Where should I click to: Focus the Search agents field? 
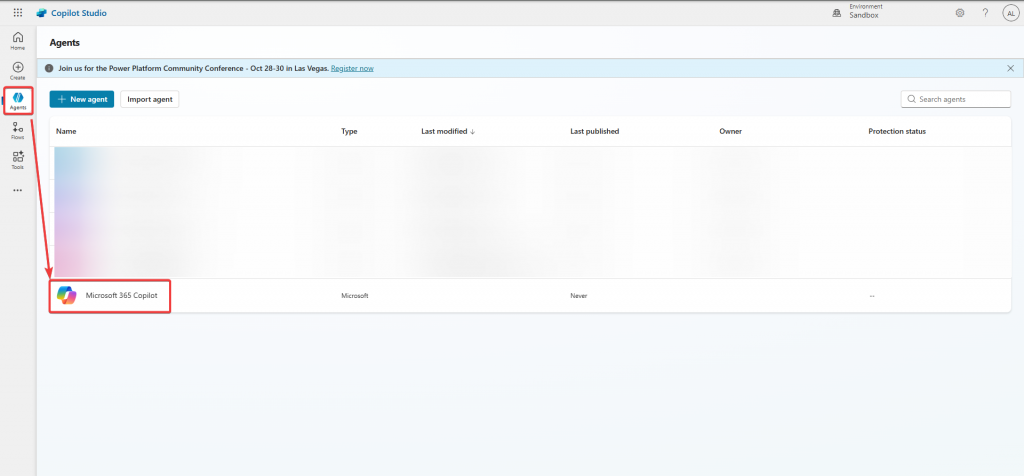956,99
